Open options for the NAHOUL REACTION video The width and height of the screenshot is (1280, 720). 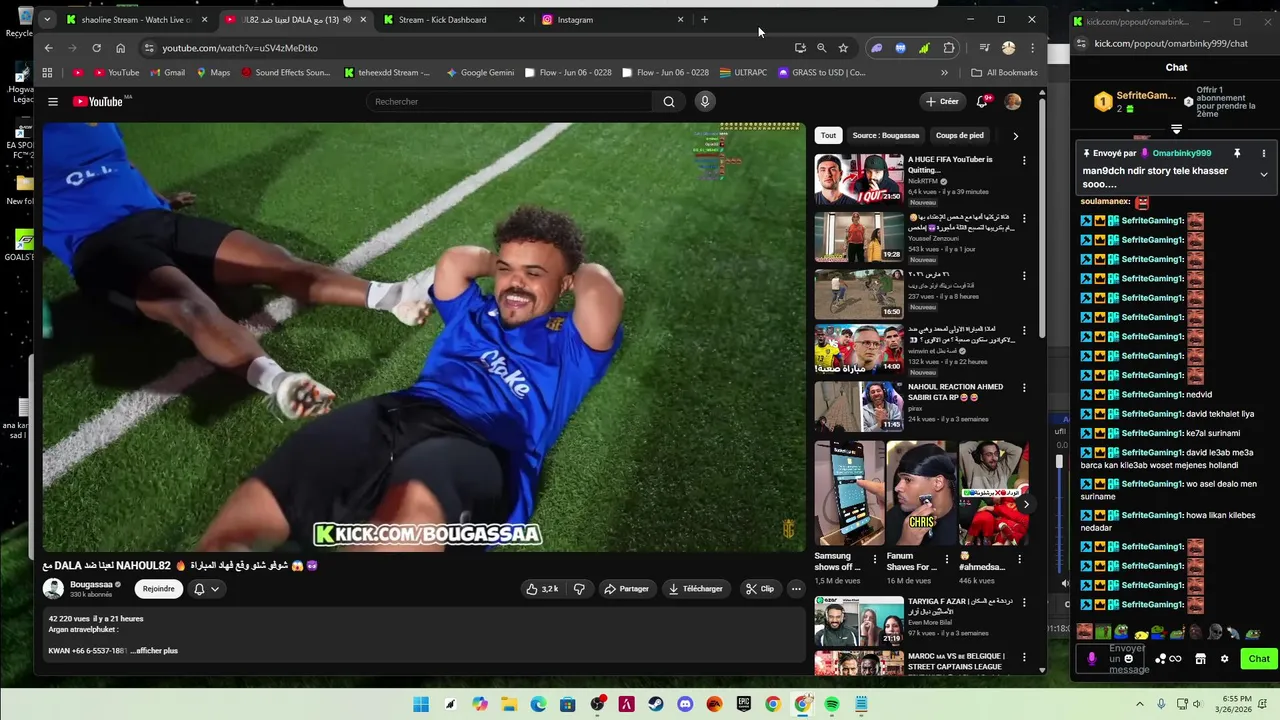pos(1024,388)
